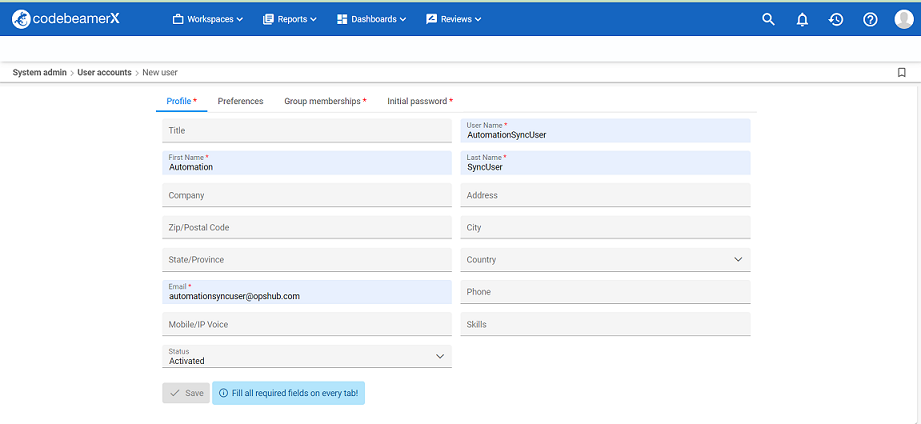Open the user avatar profile menu
This screenshot has height=424, width=921.
pyautogui.click(x=903, y=19)
